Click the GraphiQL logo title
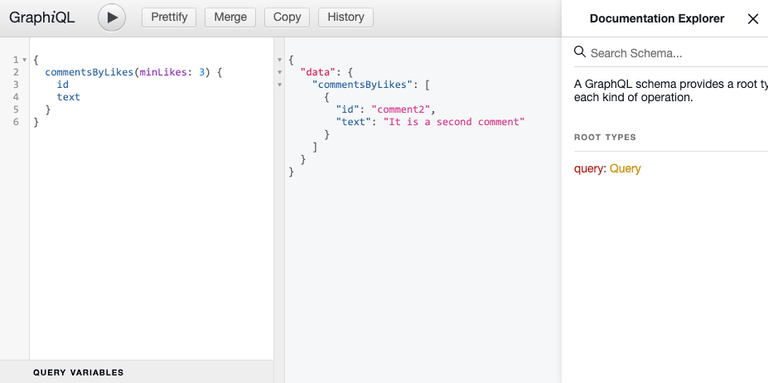This screenshot has width=768, height=383. point(42,17)
